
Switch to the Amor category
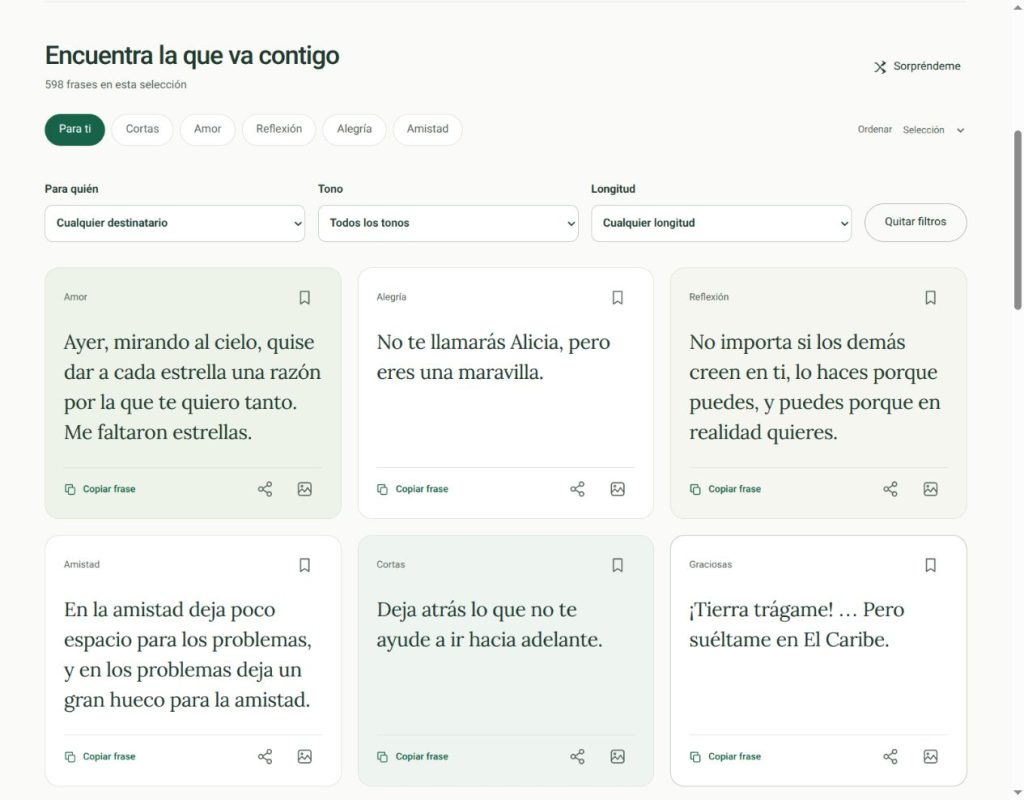[x=208, y=129]
